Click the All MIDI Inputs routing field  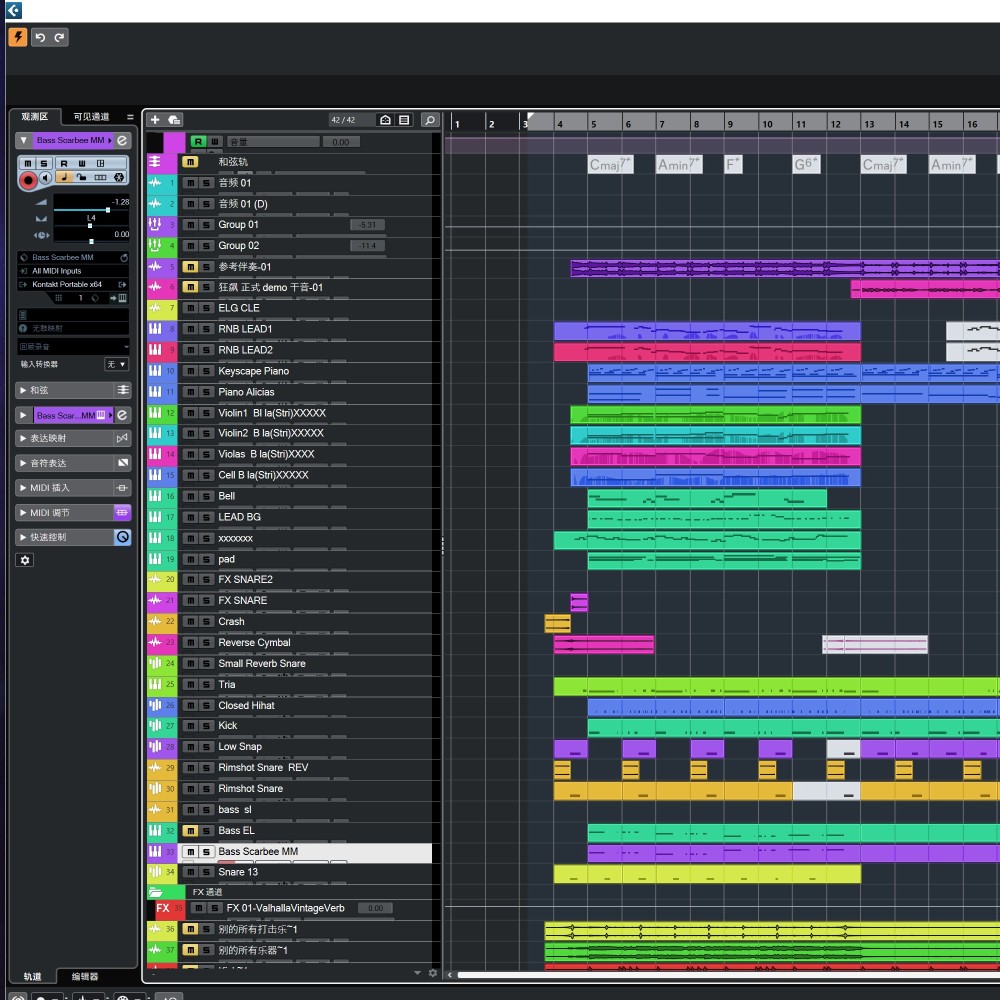click(x=73, y=271)
